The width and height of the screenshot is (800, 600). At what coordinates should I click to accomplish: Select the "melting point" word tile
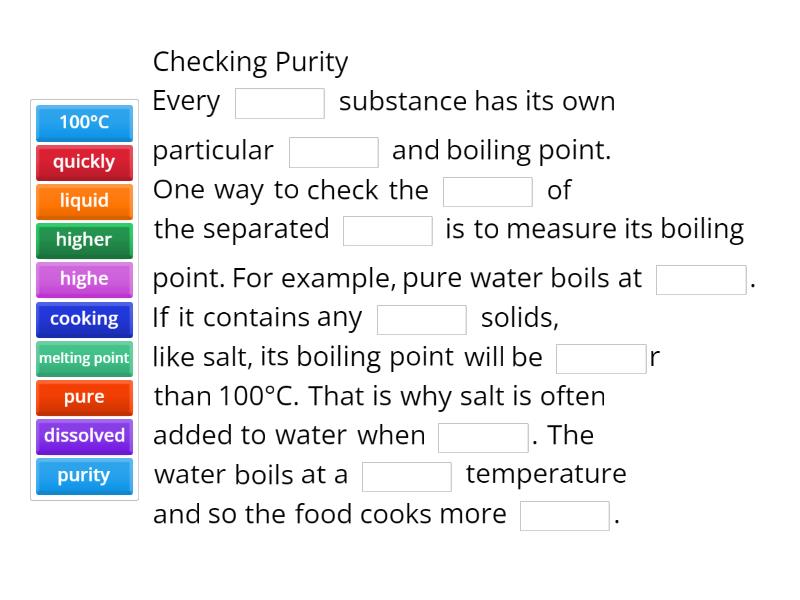click(83, 357)
